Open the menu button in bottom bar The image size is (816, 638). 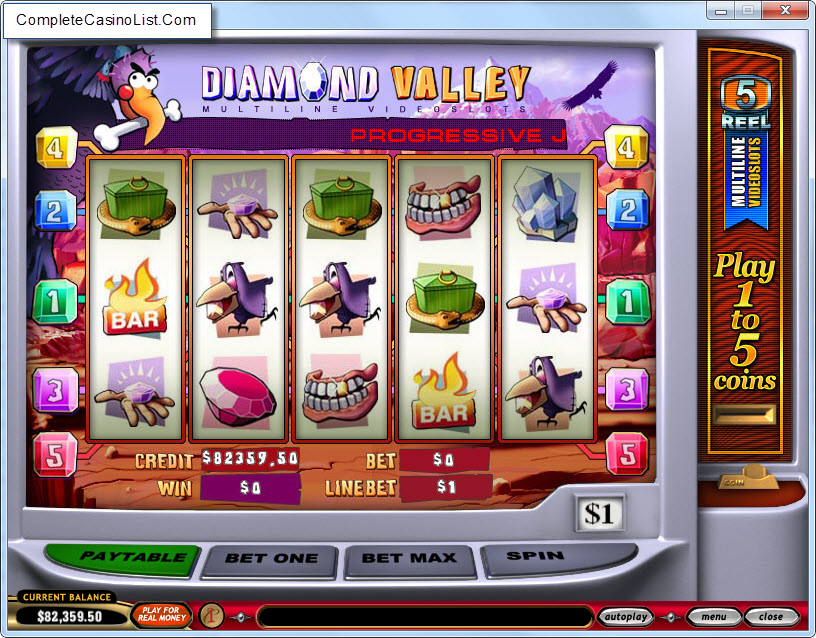[x=713, y=617]
